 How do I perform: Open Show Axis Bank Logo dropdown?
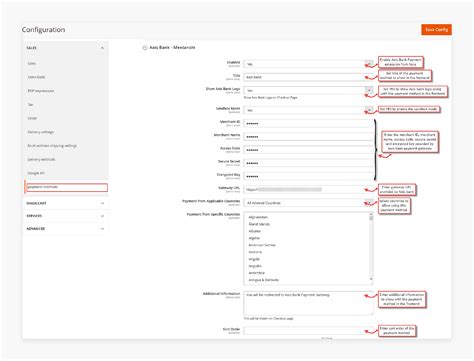(308, 90)
